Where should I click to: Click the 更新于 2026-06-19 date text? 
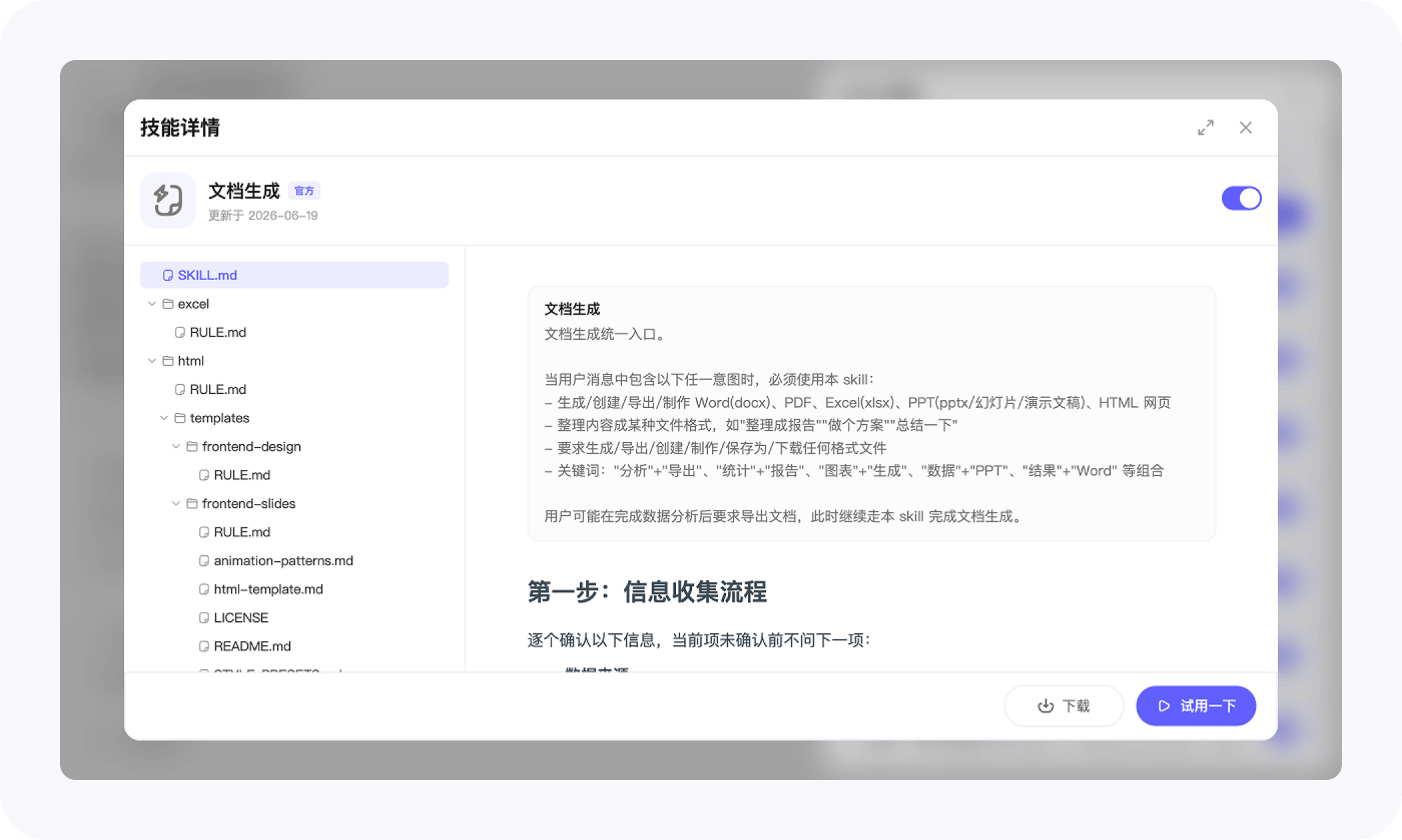263,215
